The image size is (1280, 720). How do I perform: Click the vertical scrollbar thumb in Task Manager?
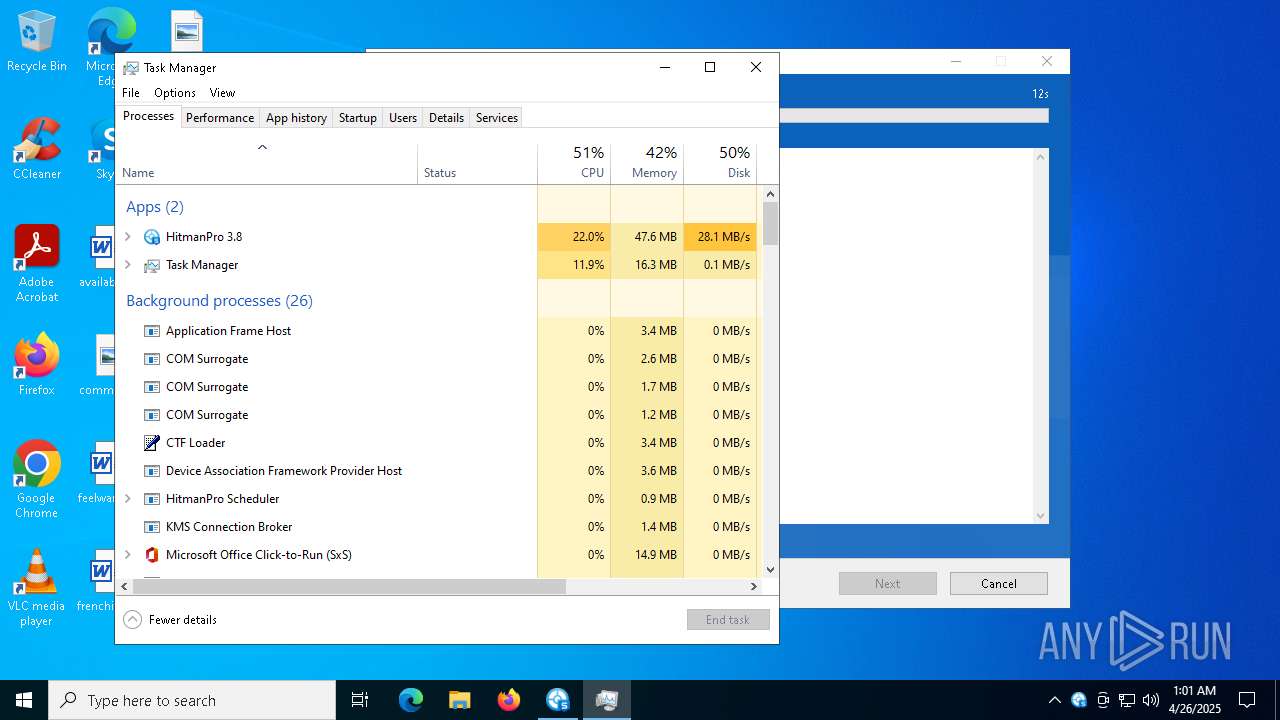coord(770,224)
